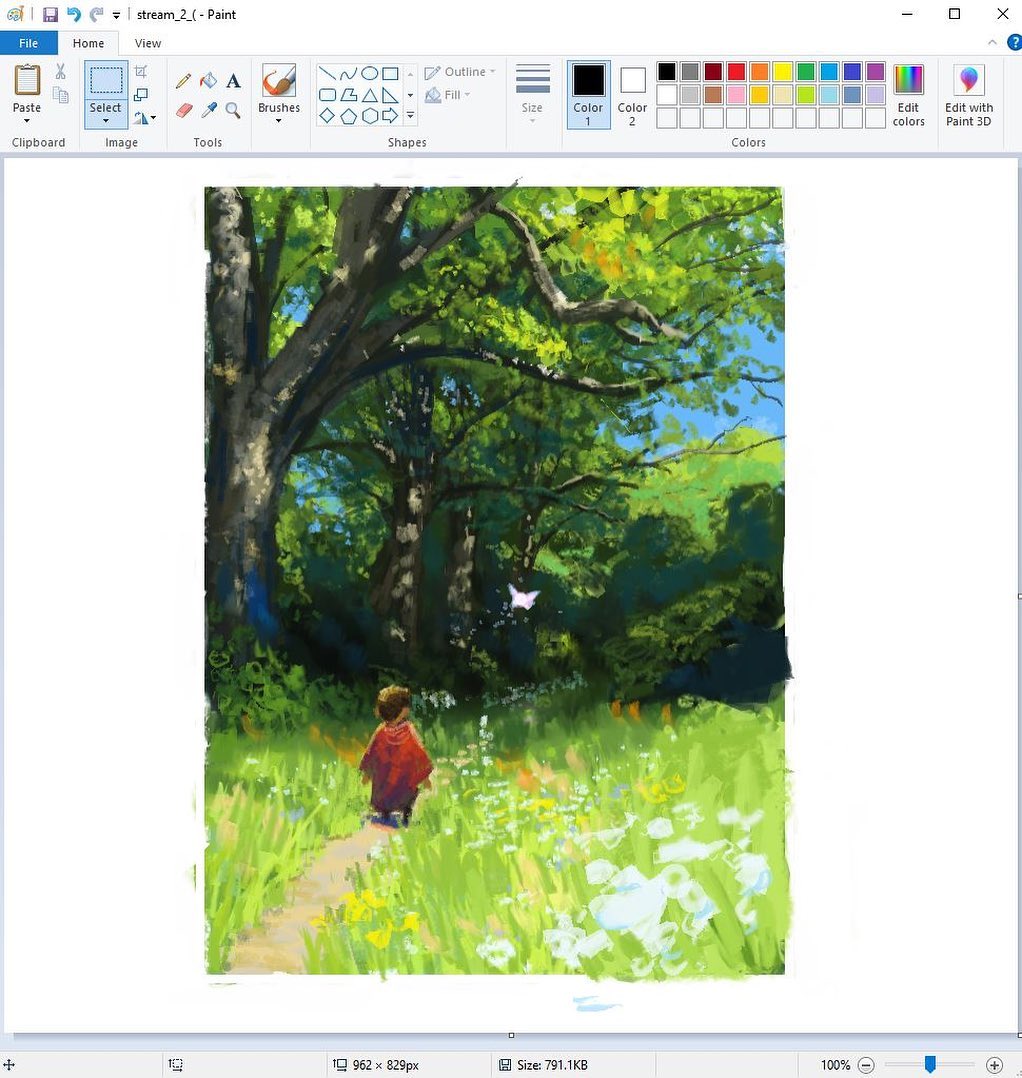Choose the Diamond shape
Screen dimensions: 1022x1078
[x=327, y=116]
